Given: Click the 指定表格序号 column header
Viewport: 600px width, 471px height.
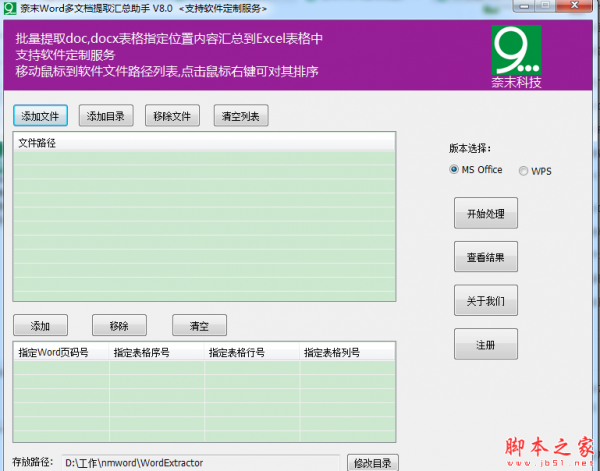Looking at the screenshot, I should (157, 352).
